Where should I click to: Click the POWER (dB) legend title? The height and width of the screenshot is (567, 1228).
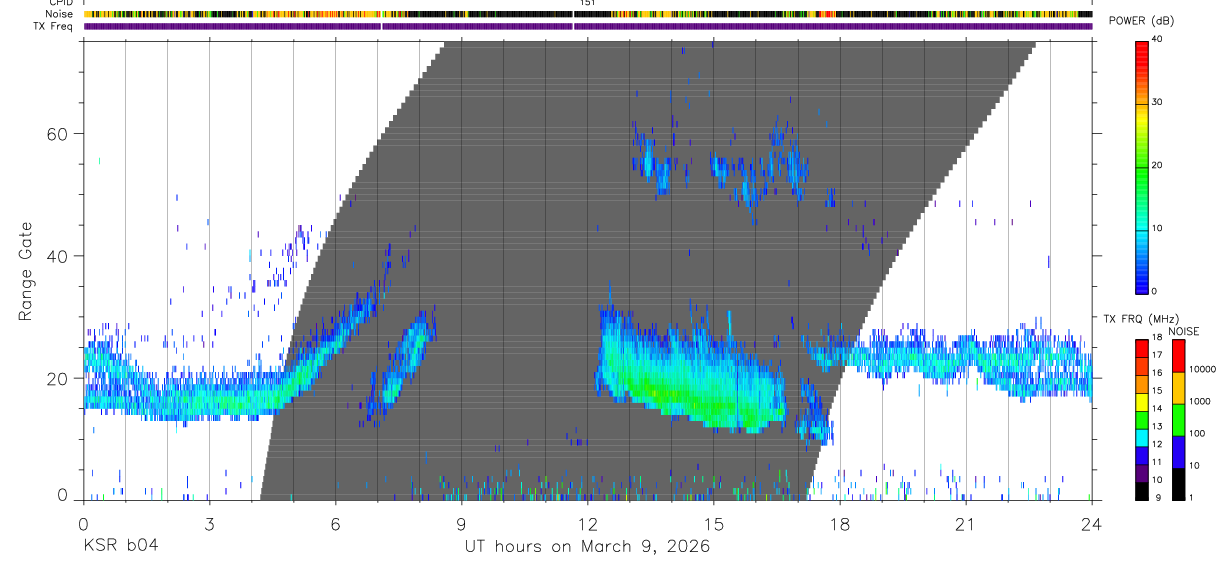point(1142,22)
